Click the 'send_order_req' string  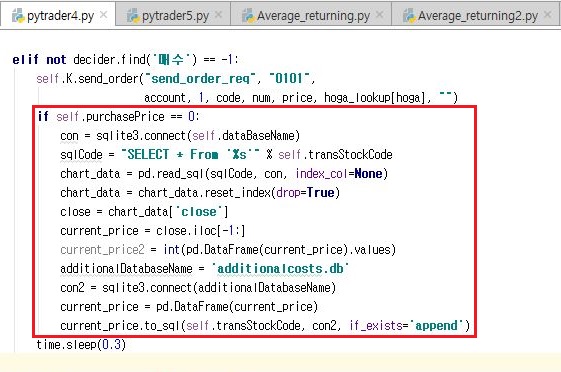pyautogui.click(x=200, y=78)
